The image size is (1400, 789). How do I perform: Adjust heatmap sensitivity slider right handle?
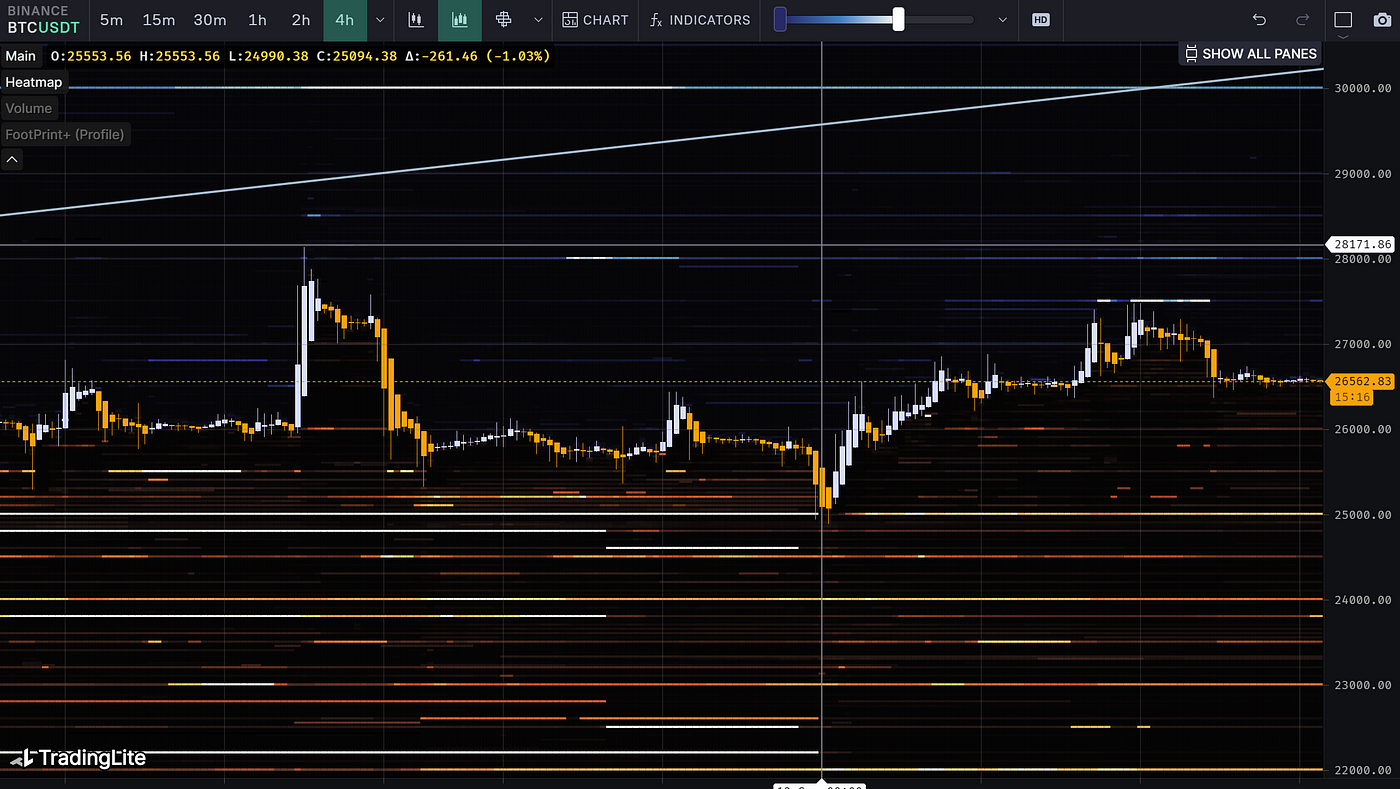898,19
